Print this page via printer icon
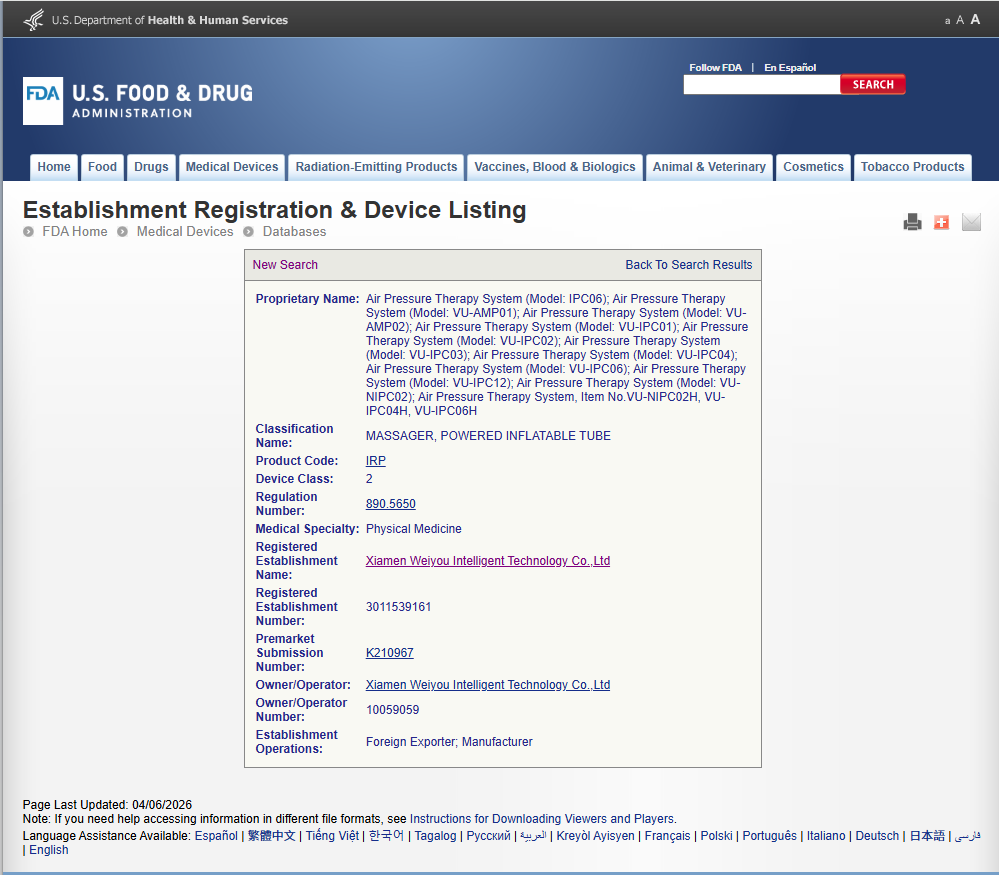The height and width of the screenshot is (875, 999). click(912, 222)
